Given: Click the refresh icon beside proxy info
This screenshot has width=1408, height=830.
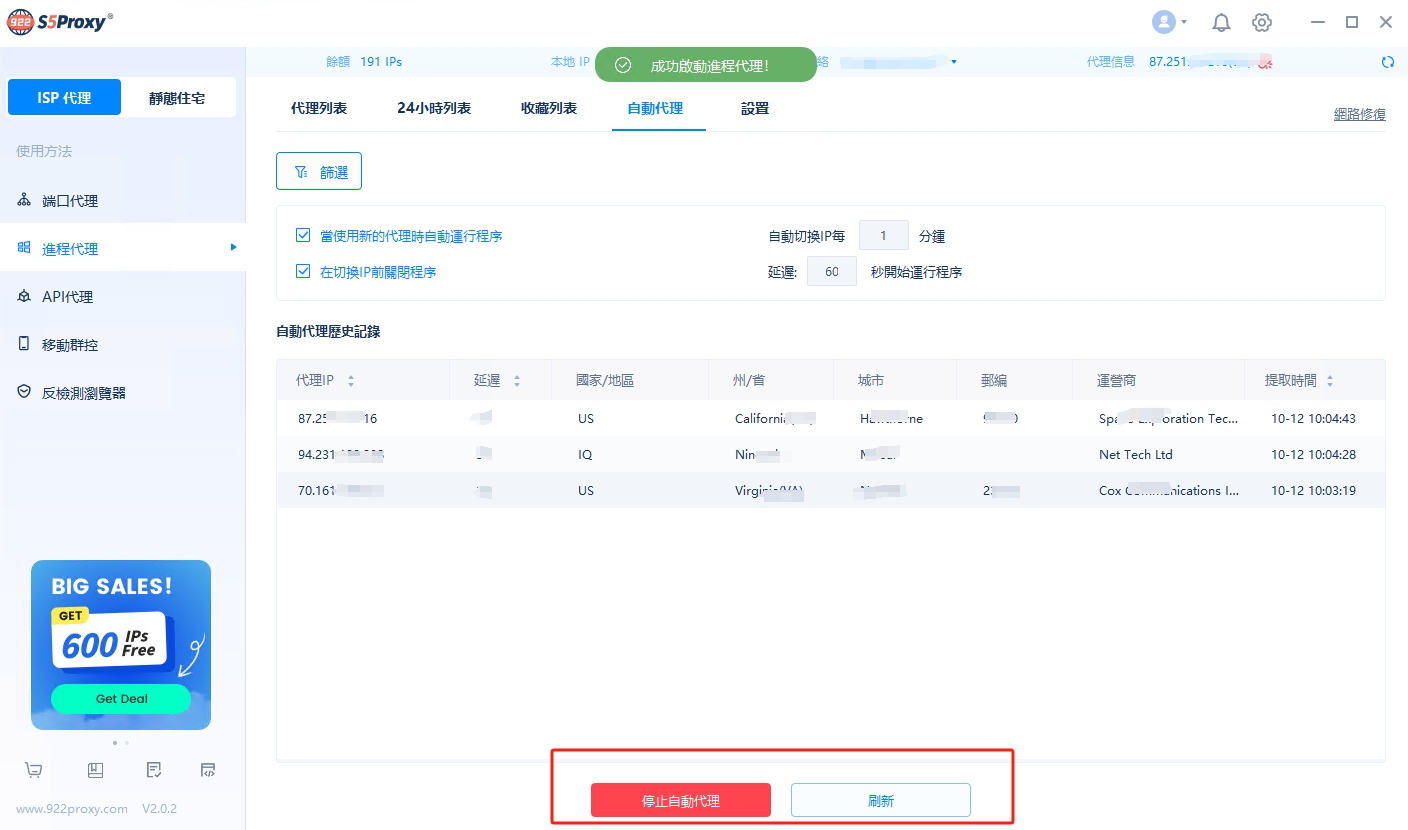Looking at the screenshot, I should (1387, 62).
